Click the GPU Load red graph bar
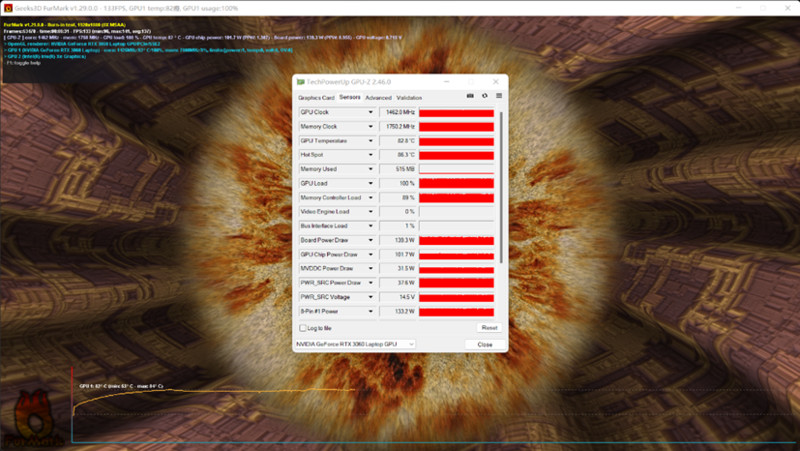800x451 pixels. 457,183
